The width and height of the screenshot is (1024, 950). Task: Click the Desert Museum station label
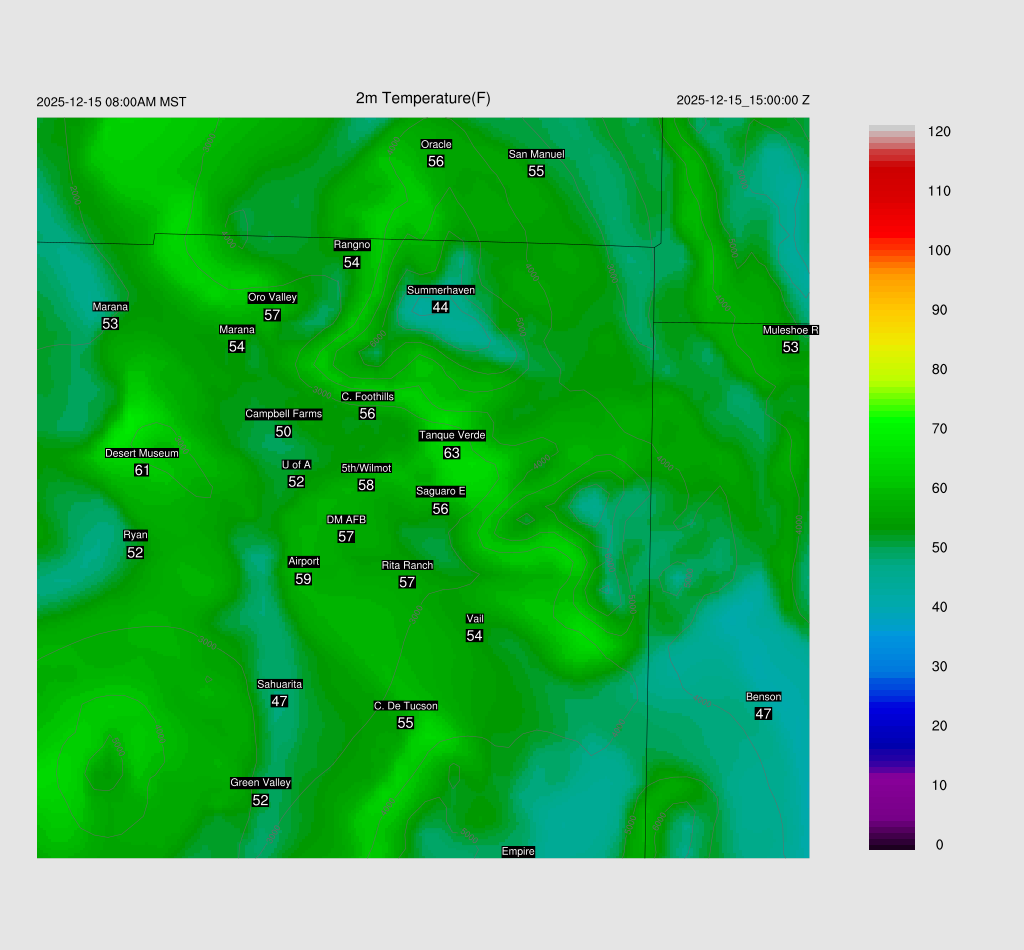click(142, 453)
